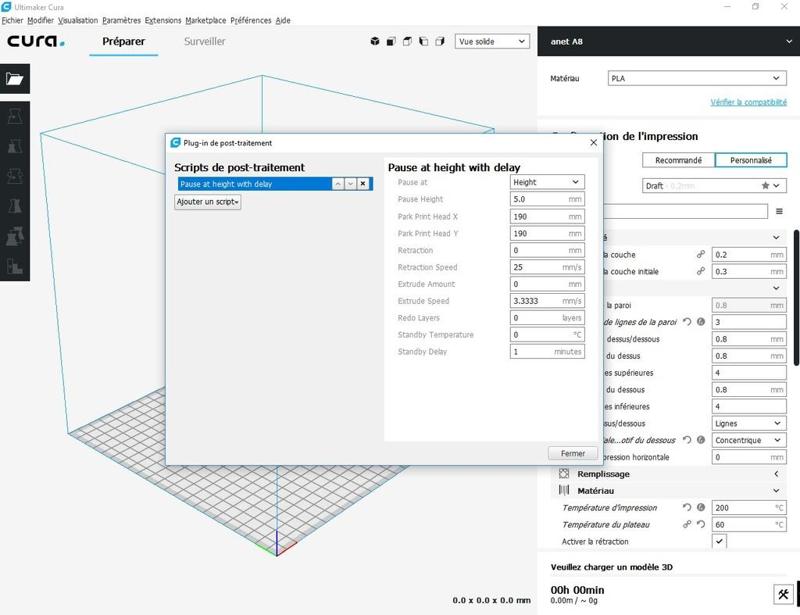Open Préférences menu
This screenshot has width=800, height=615.
(x=251, y=20)
